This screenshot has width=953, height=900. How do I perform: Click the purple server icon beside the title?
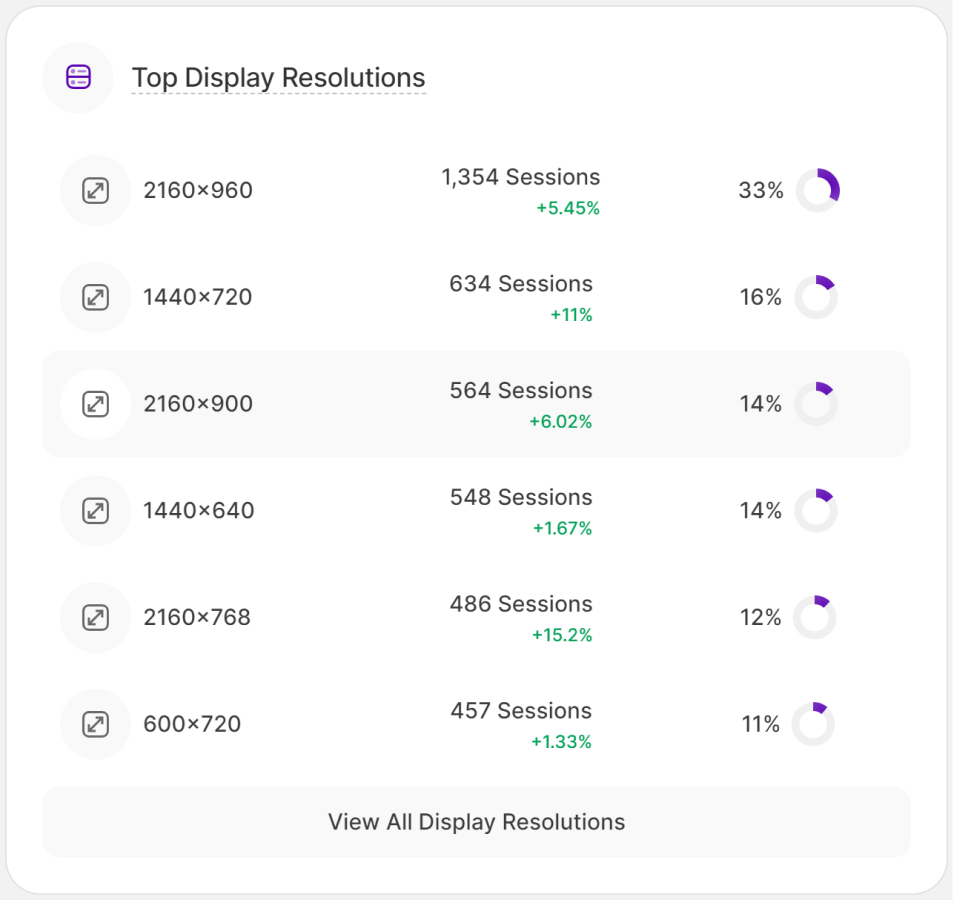pyautogui.click(x=78, y=77)
